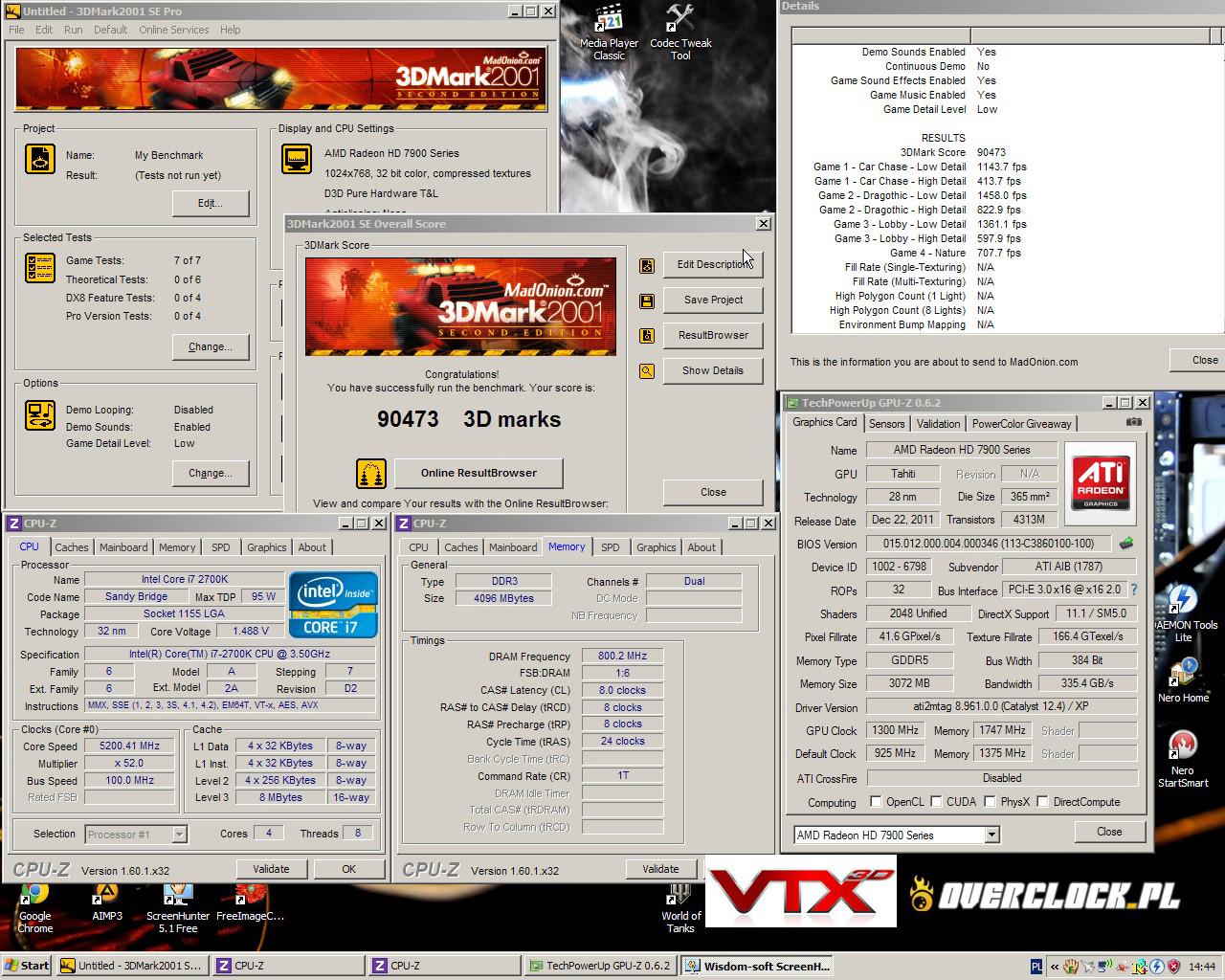Click the Start button on taskbar
The width and height of the screenshot is (1225, 980).
[27, 966]
